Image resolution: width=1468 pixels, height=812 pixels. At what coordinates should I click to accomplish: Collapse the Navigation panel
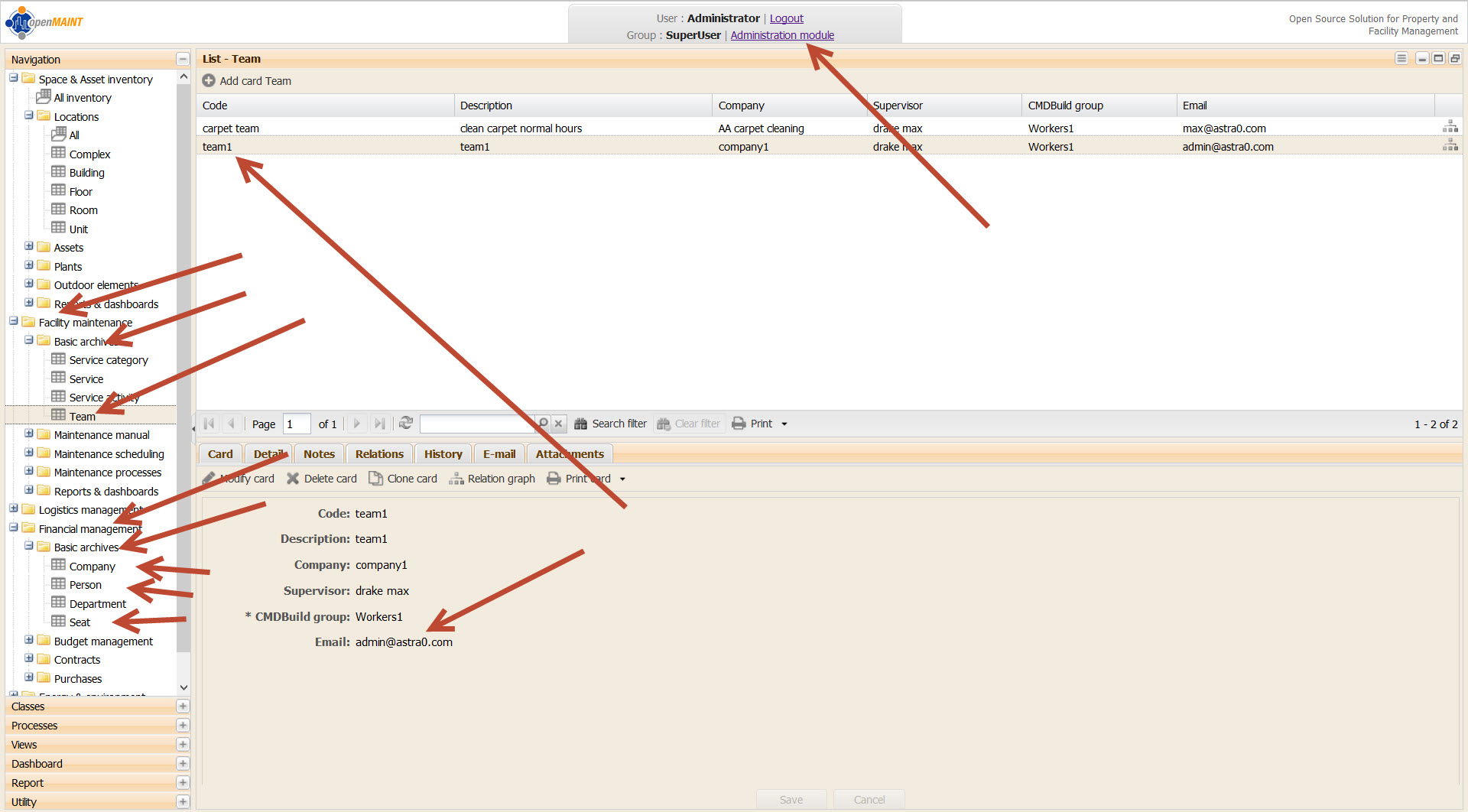pyautogui.click(x=183, y=59)
